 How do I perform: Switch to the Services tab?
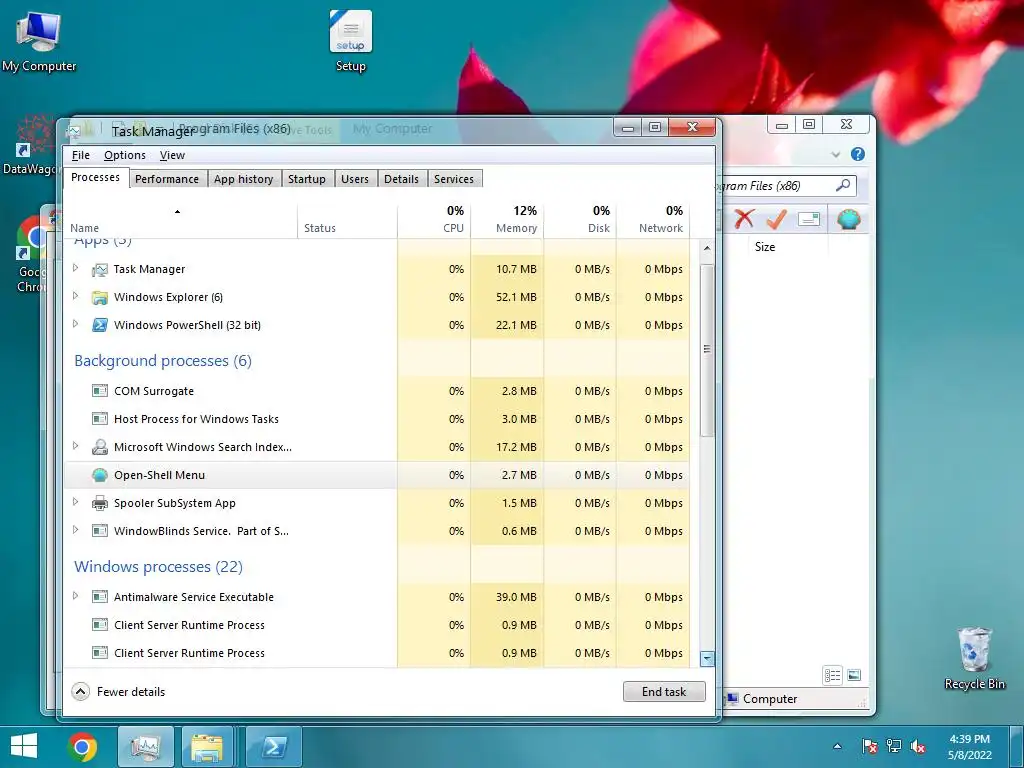tap(454, 179)
